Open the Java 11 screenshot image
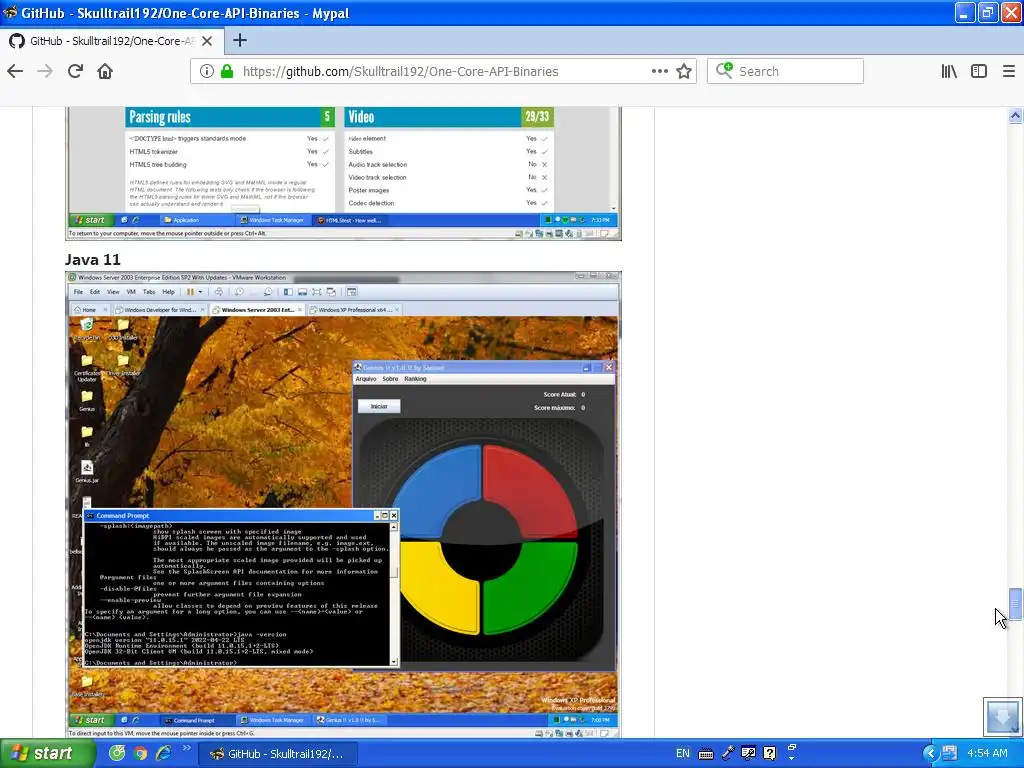Screen dimensions: 1024x768 click(343, 505)
